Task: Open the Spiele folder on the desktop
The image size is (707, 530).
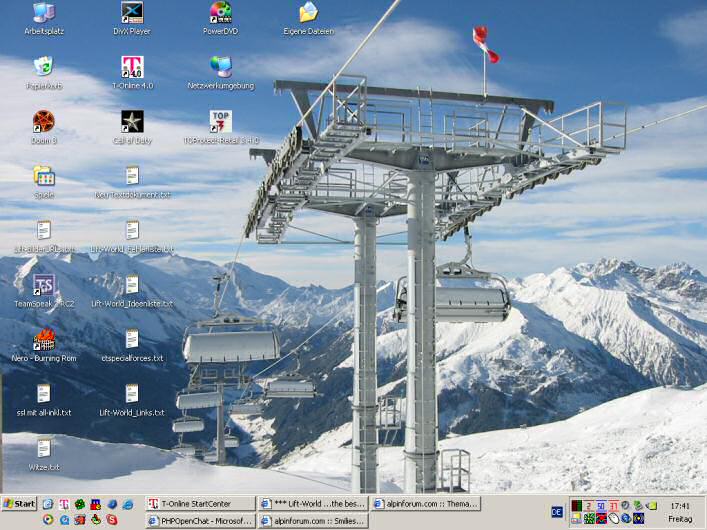Action: coord(43,177)
